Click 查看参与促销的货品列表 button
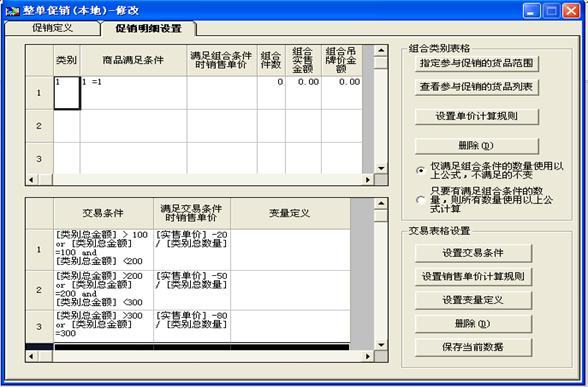Image resolution: width=588 pixels, height=387 pixels. 477,87
